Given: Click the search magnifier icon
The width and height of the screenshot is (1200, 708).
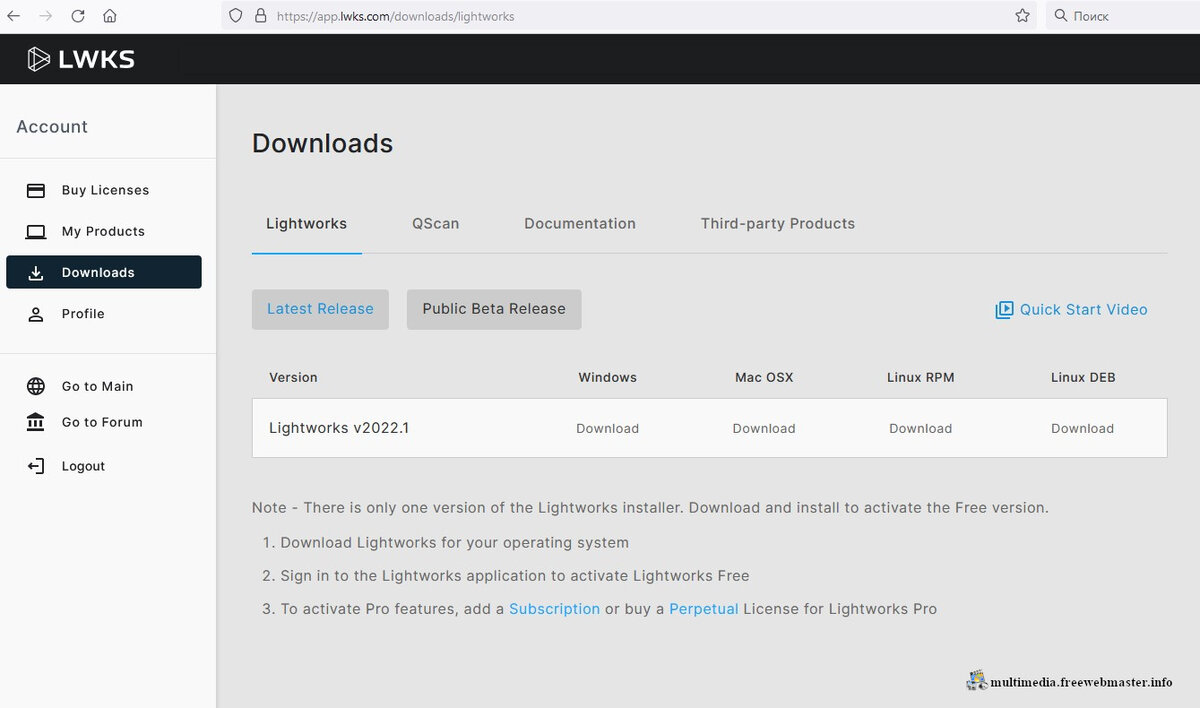Looking at the screenshot, I should 1061,16.
